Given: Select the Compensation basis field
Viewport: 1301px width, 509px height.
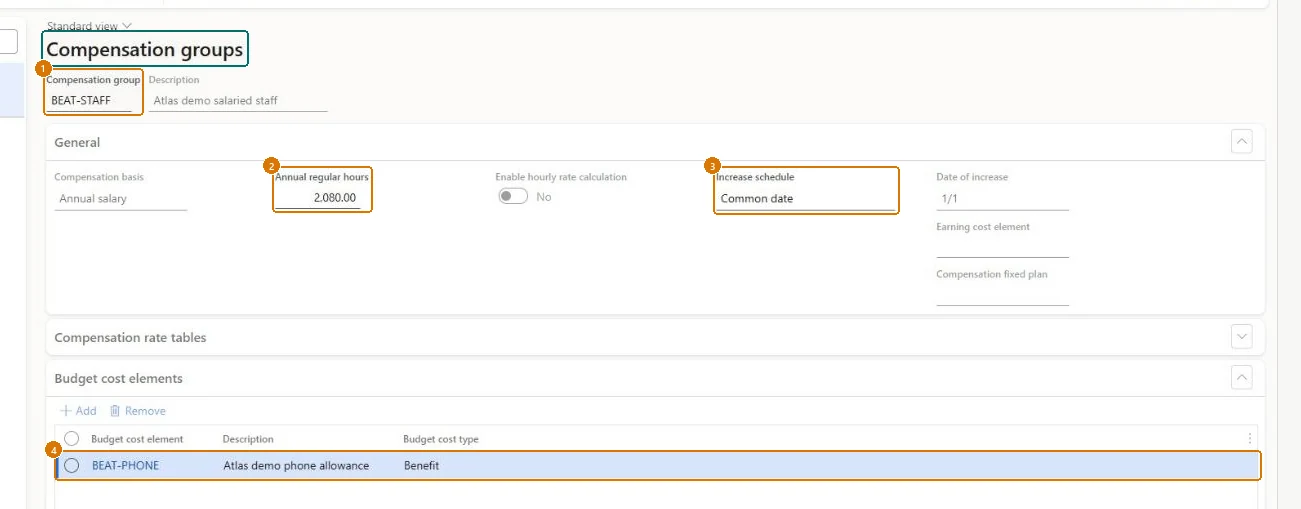Looking at the screenshot, I should click(x=121, y=199).
